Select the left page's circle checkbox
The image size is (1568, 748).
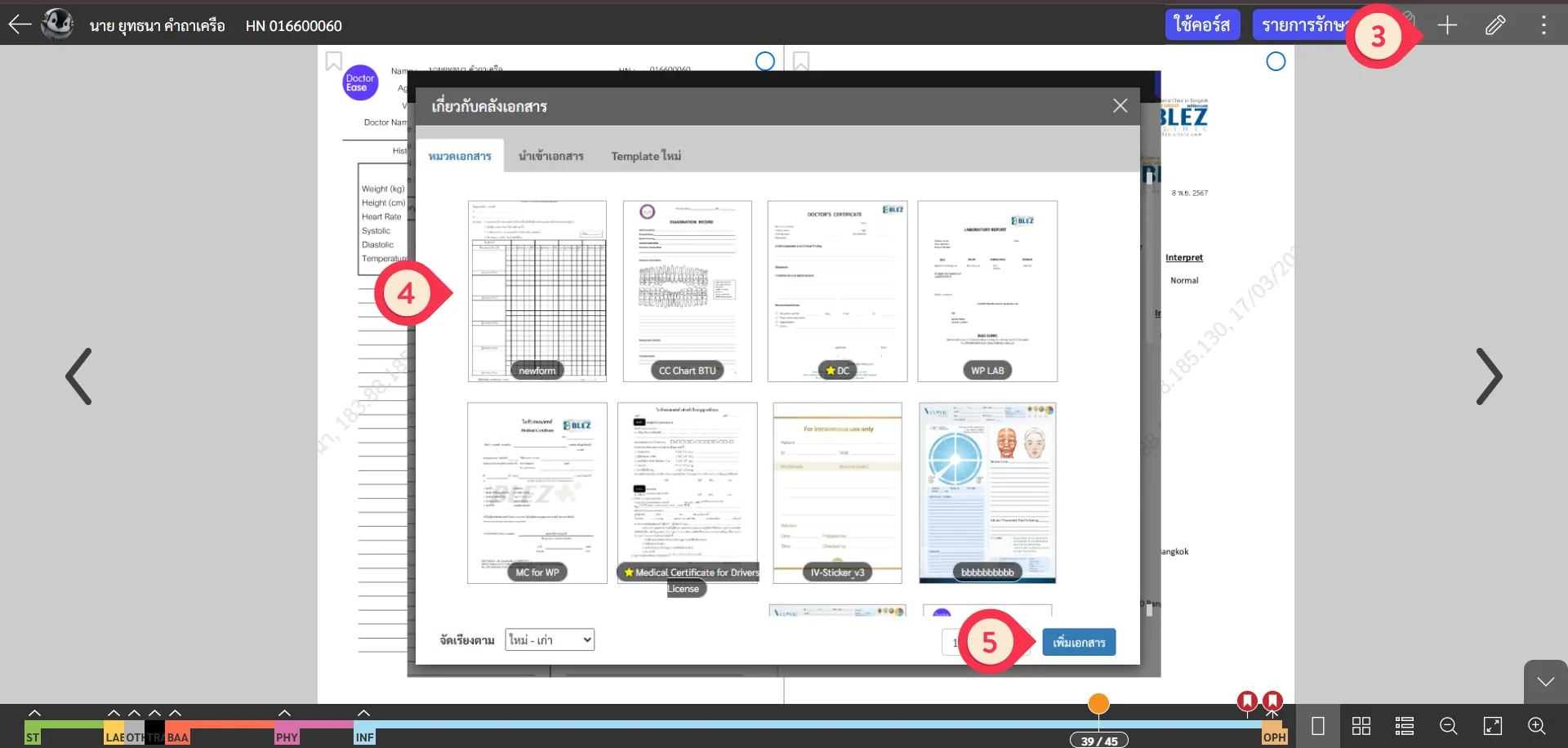(x=765, y=61)
